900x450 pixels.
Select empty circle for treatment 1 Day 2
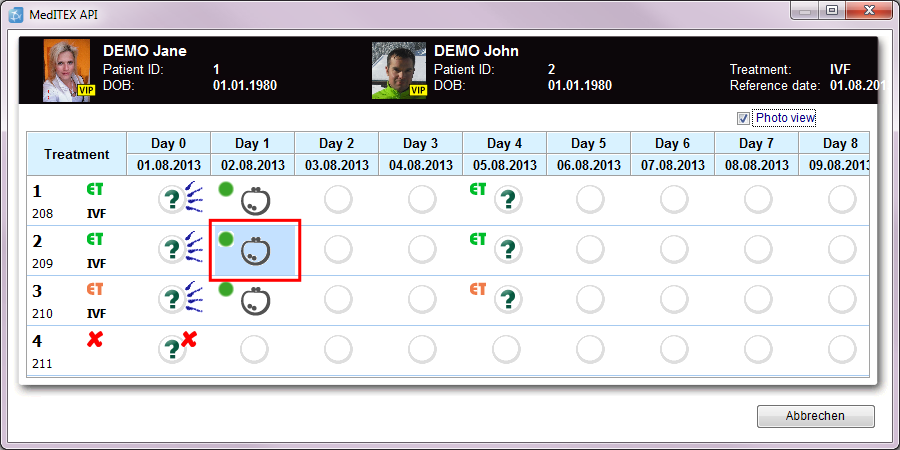[x=338, y=200]
